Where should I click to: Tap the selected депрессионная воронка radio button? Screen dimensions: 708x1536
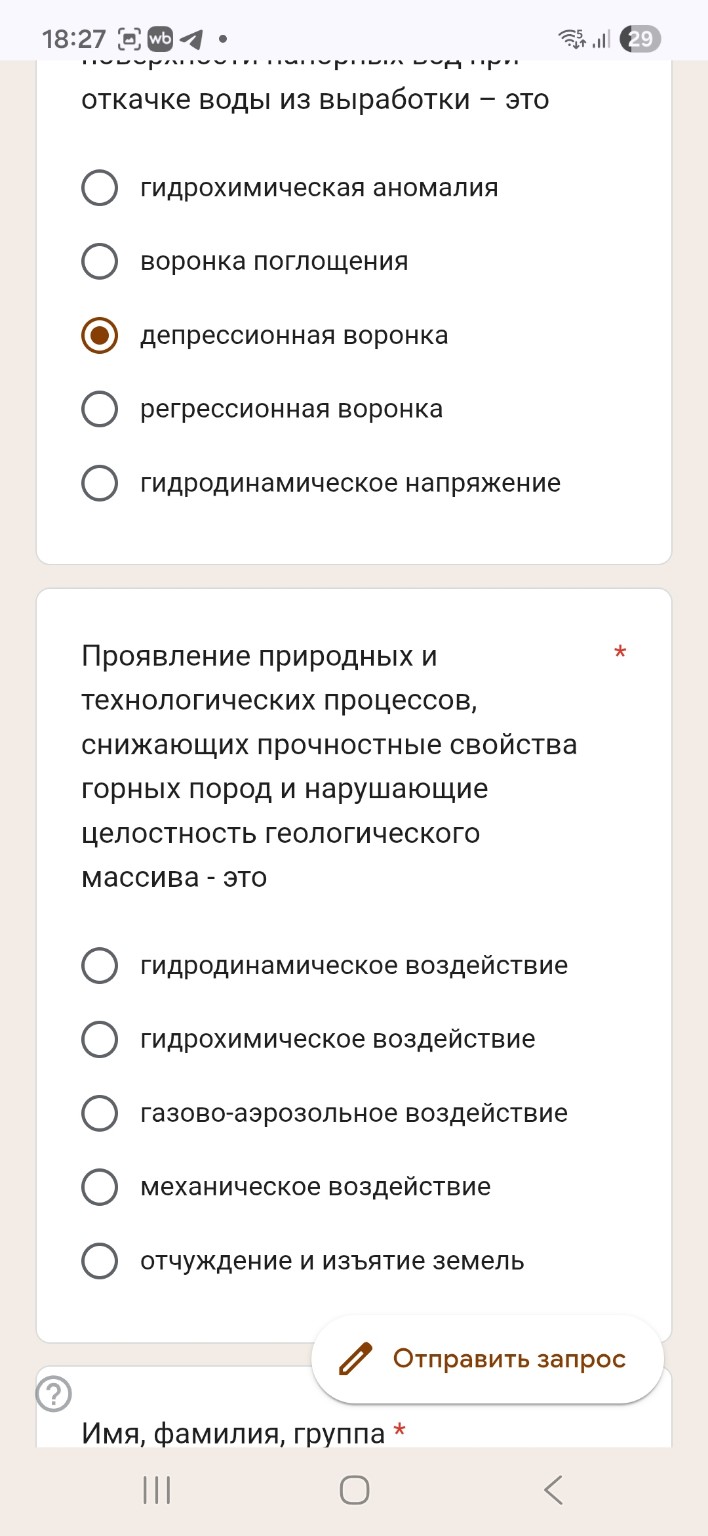coord(99,335)
